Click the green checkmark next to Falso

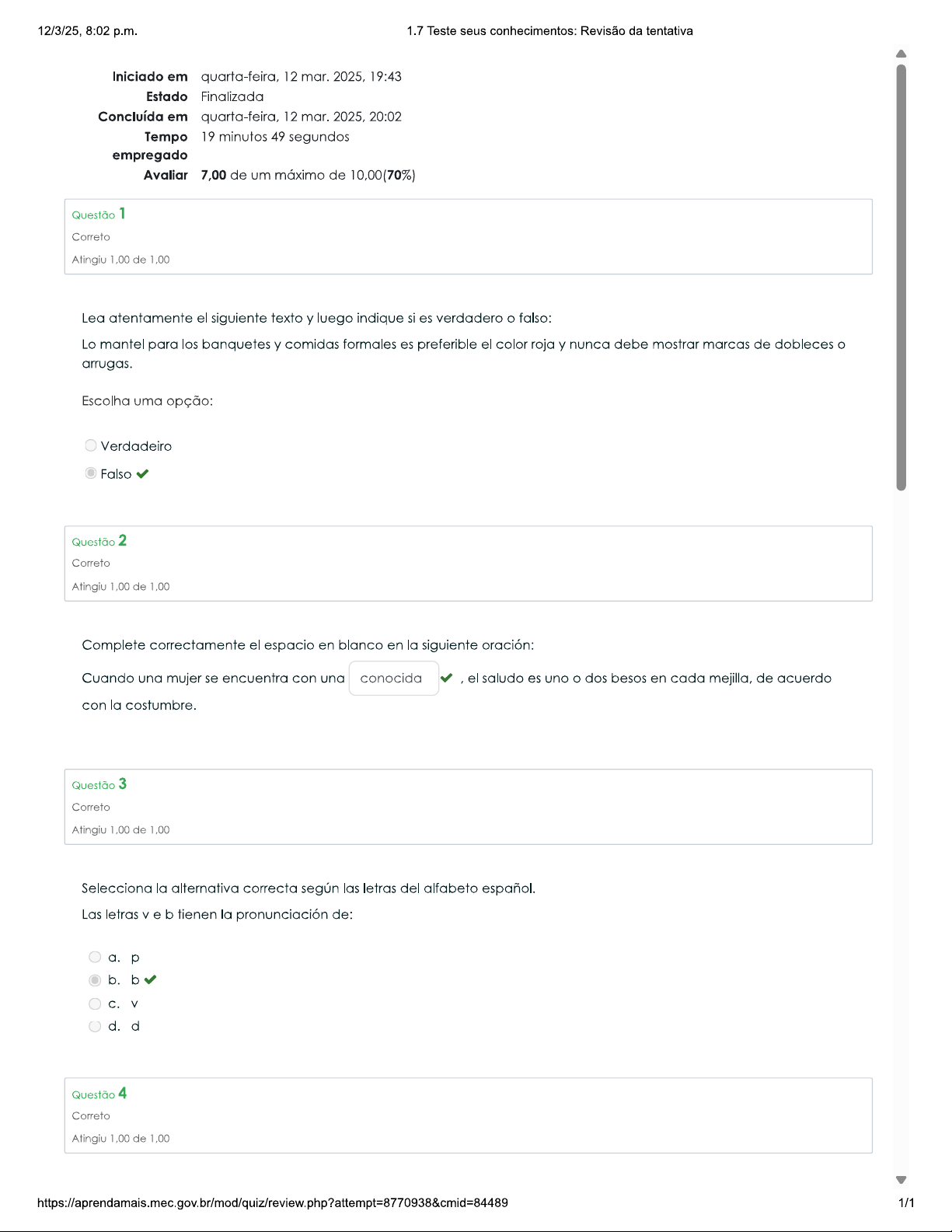coord(143,474)
